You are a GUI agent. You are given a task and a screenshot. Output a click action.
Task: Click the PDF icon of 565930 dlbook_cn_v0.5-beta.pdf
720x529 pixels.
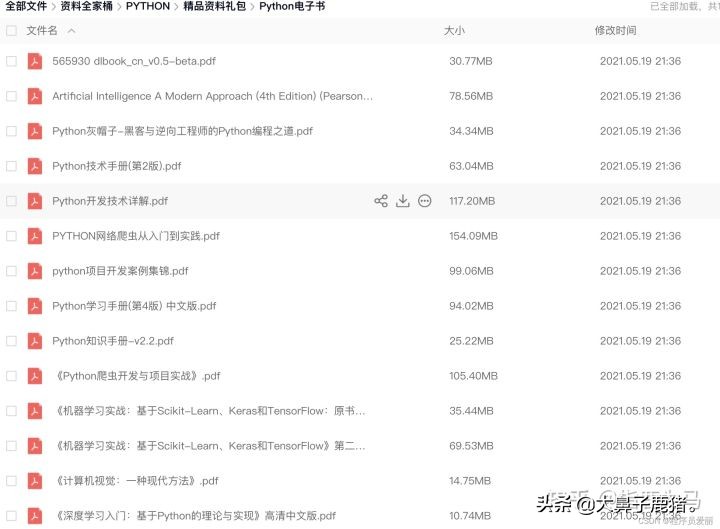point(34,61)
